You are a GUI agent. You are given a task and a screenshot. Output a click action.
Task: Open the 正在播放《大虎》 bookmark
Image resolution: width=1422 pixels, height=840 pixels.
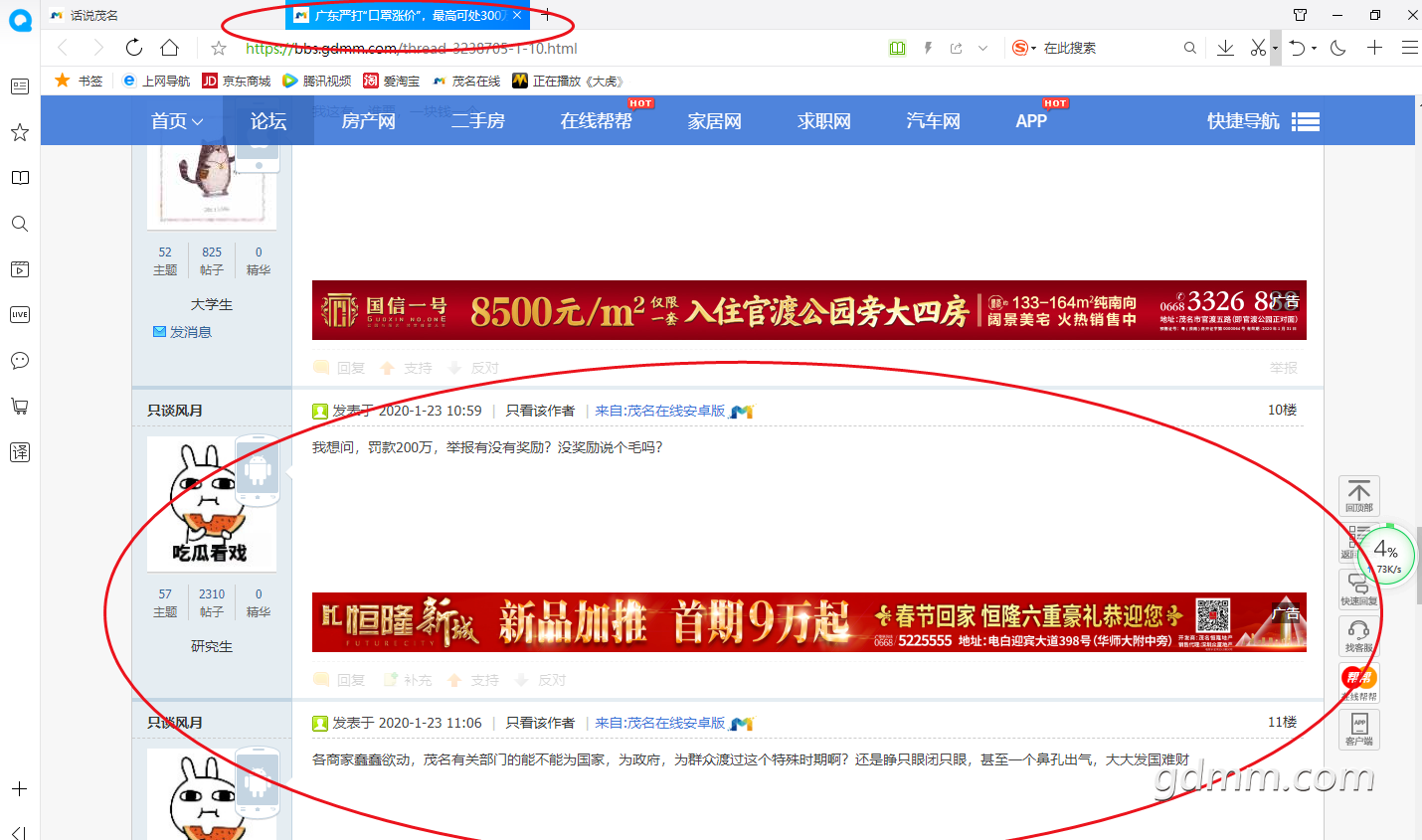568,82
